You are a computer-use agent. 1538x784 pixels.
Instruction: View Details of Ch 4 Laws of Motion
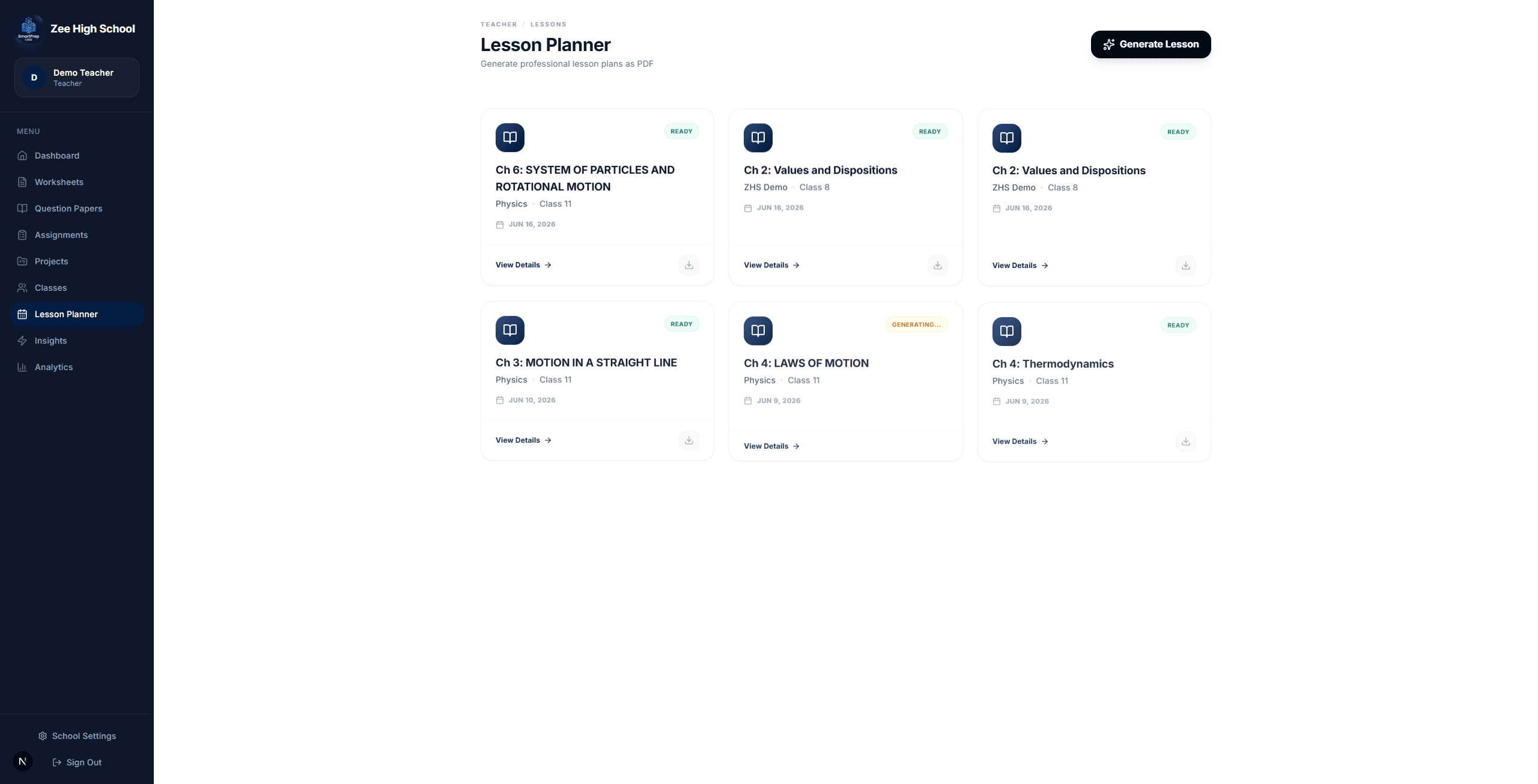(771, 446)
